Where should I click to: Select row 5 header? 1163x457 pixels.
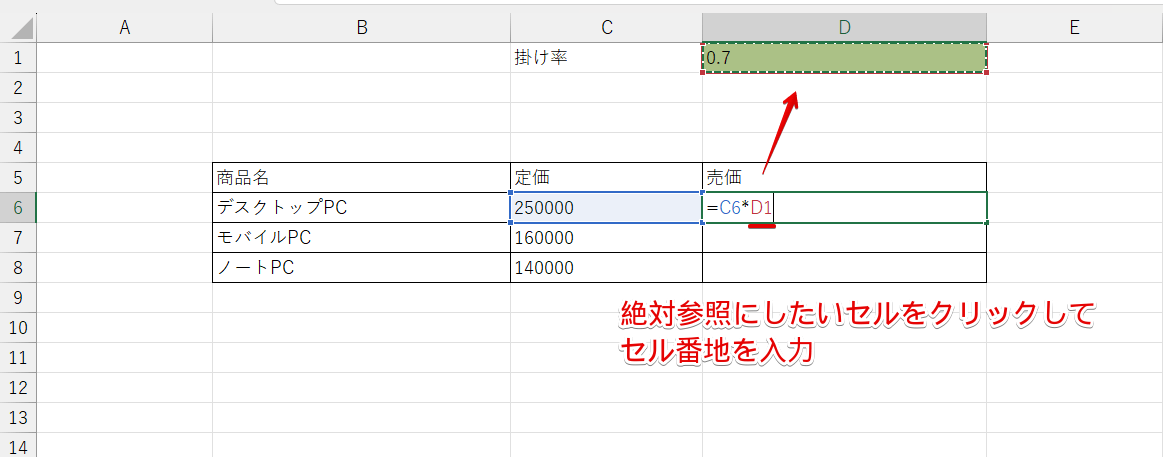click(19, 178)
